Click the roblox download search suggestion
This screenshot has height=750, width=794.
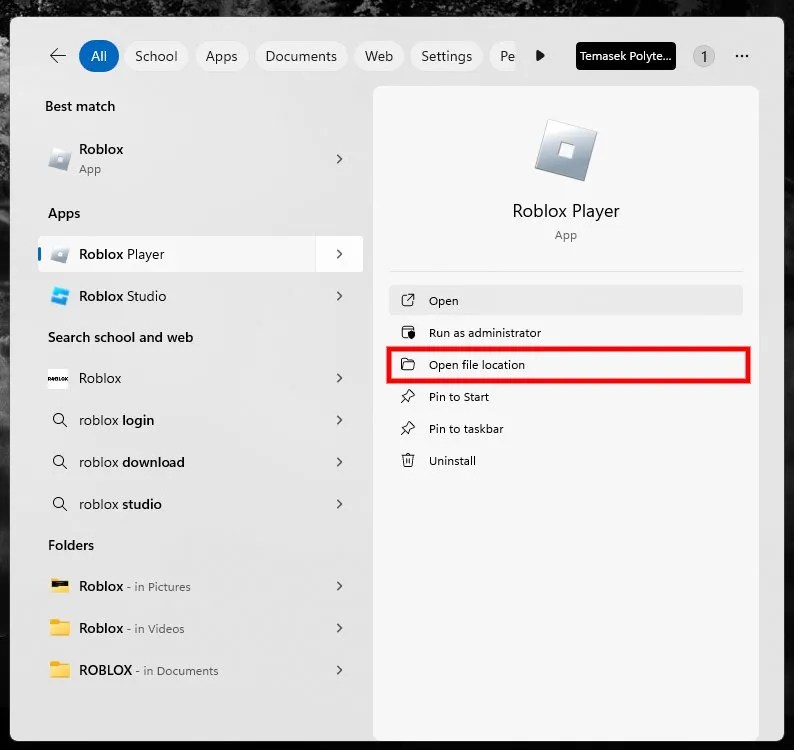pos(132,462)
